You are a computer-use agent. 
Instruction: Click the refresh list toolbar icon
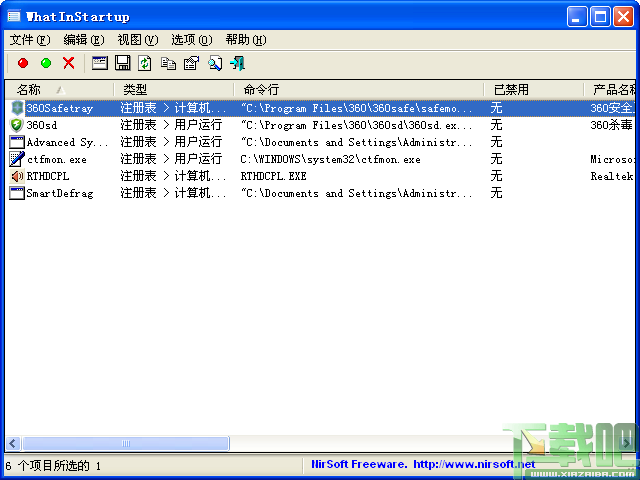(x=145, y=63)
